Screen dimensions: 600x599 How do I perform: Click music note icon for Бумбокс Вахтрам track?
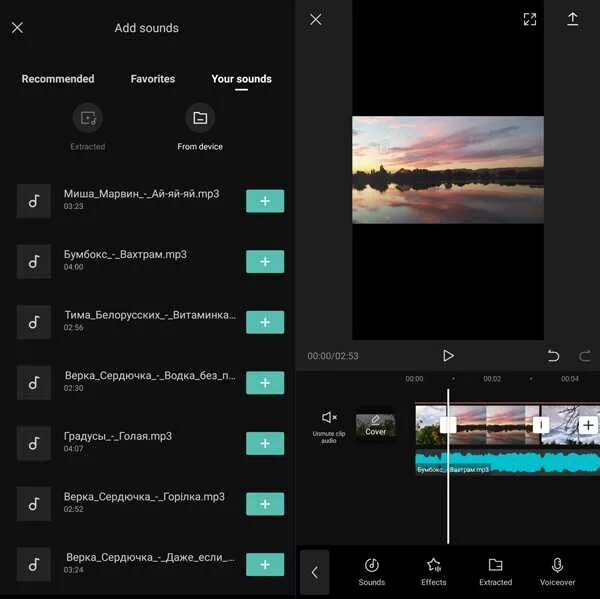[34, 261]
